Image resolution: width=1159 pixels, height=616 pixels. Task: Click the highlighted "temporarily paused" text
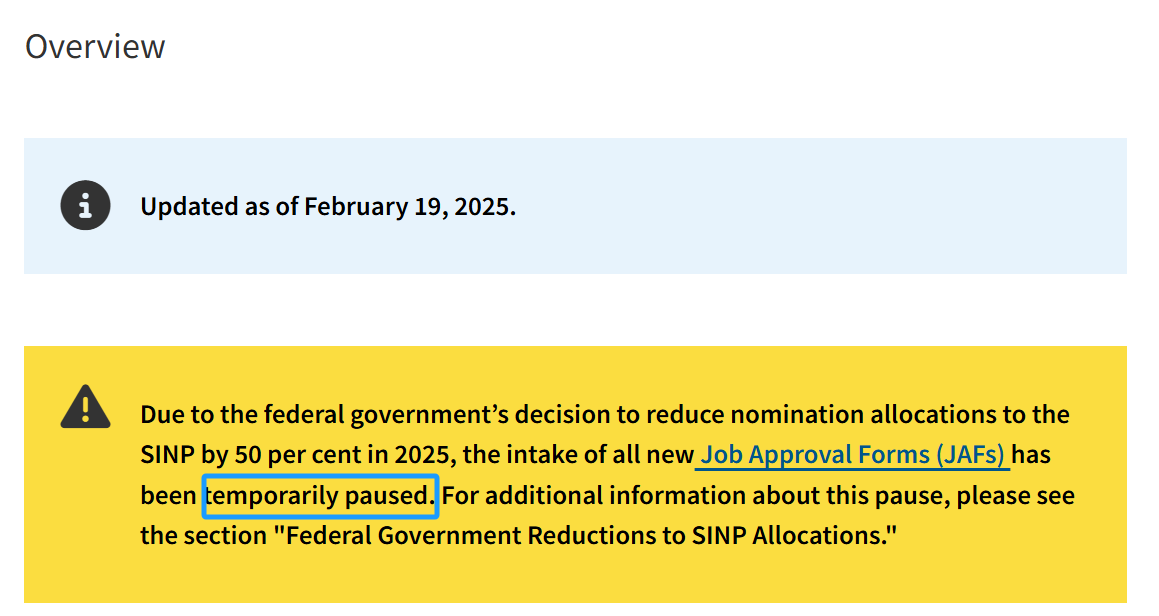(320, 495)
